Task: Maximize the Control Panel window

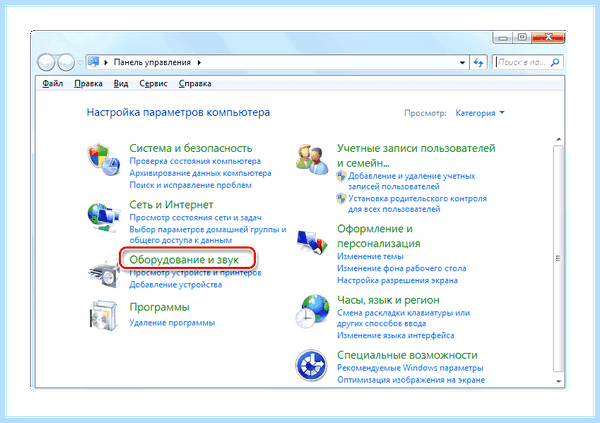Action: [522, 37]
